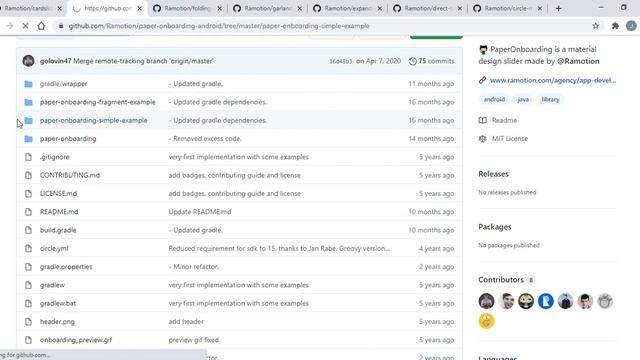This screenshot has height=360, width=640.
Task: View the 75 commits history
Action: (431, 61)
